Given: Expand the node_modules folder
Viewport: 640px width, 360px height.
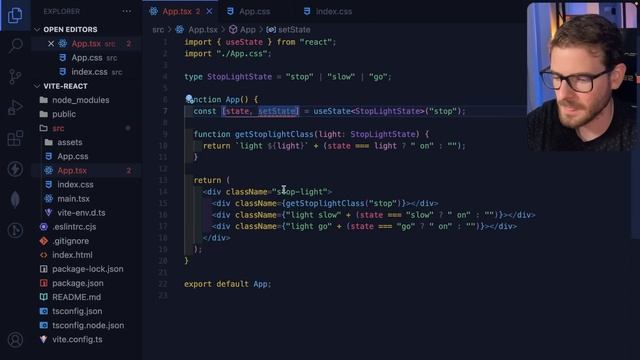Looking at the screenshot, I should tap(80, 100).
